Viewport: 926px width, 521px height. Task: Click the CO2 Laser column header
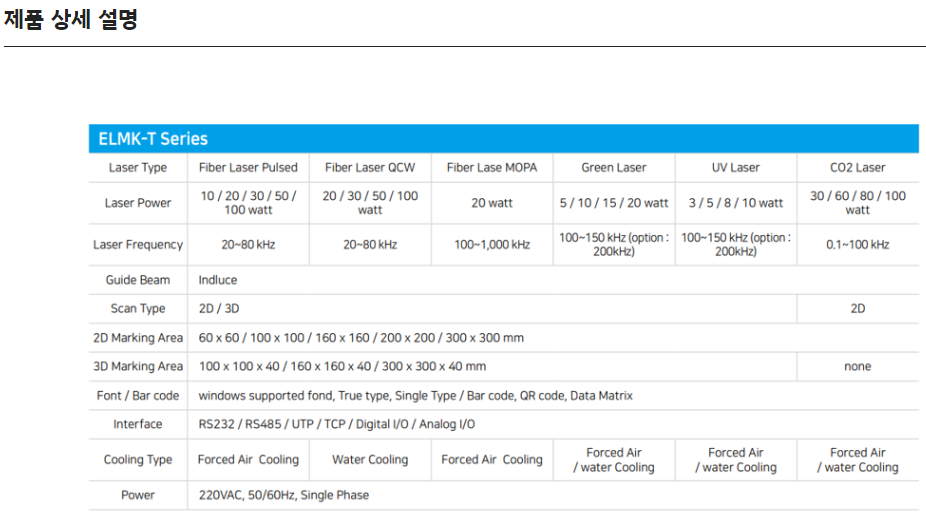coord(857,168)
